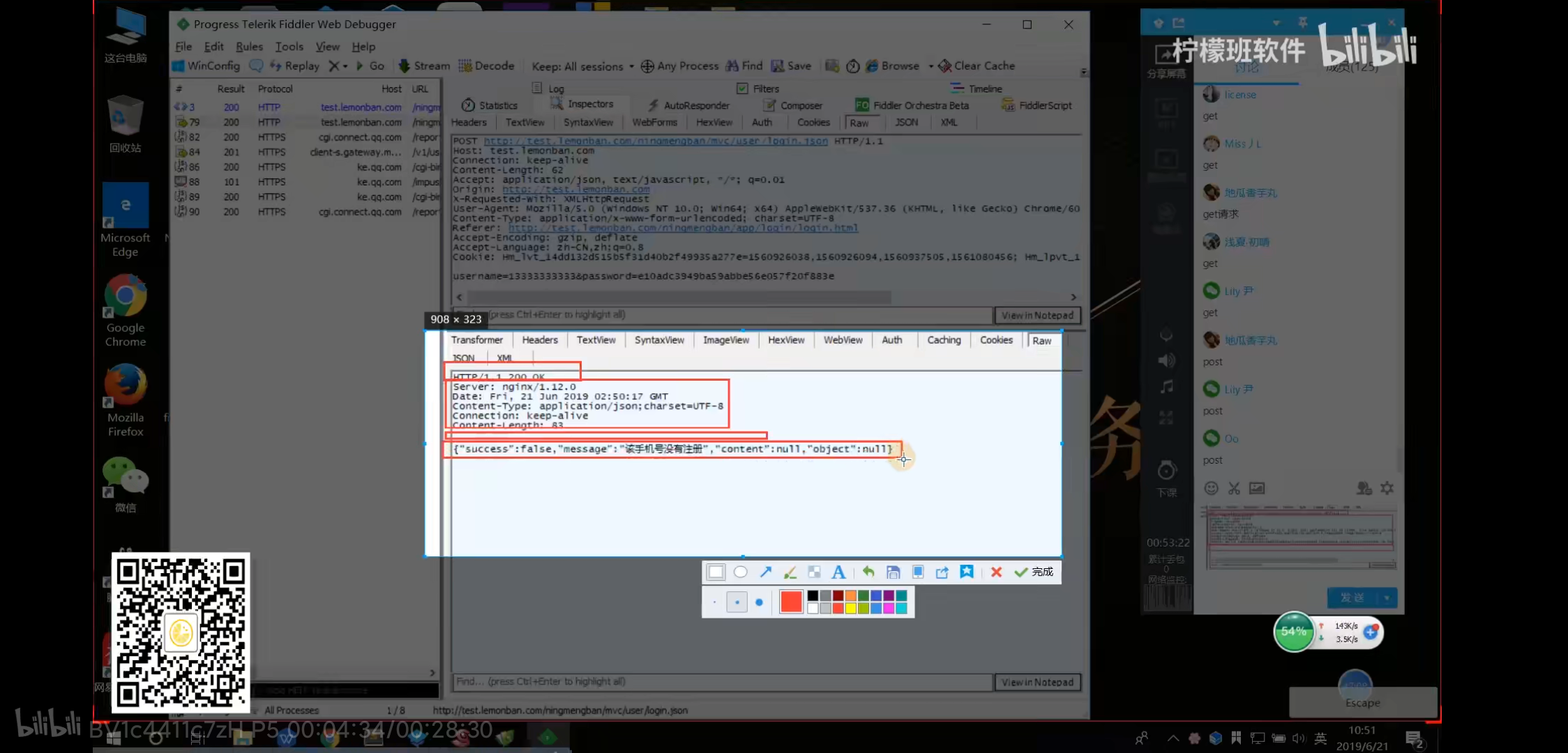The height and width of the screenshot is (753, 1568).
Task: Select the JSON response view tab
Action: [463, 357]
